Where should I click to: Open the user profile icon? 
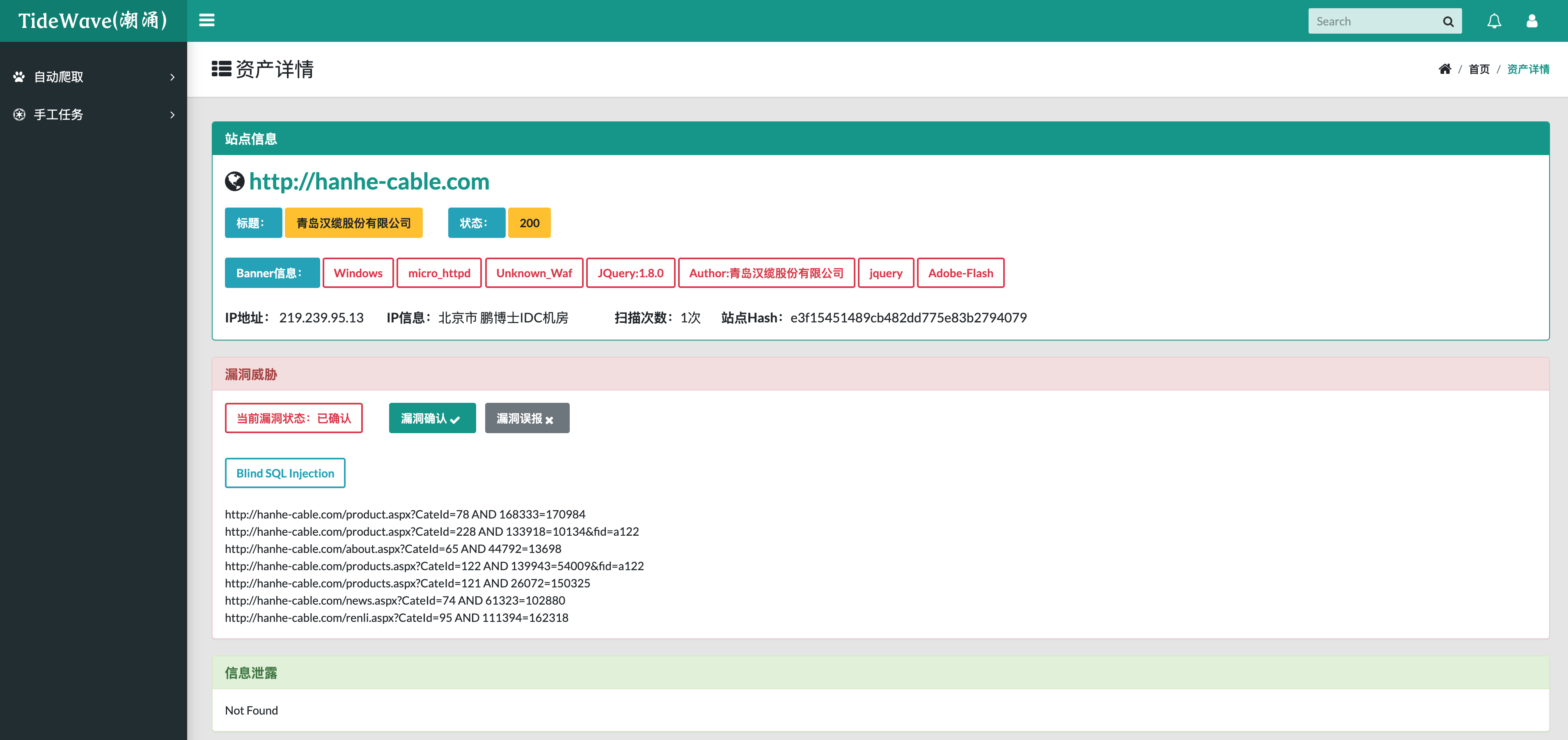[1531, 21]
